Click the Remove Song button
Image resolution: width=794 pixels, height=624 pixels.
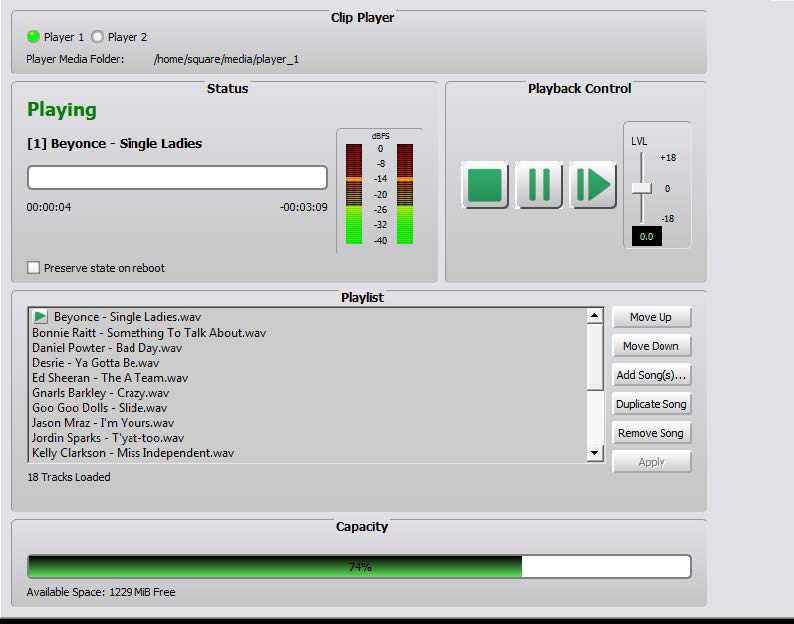[x=651, y=433]
